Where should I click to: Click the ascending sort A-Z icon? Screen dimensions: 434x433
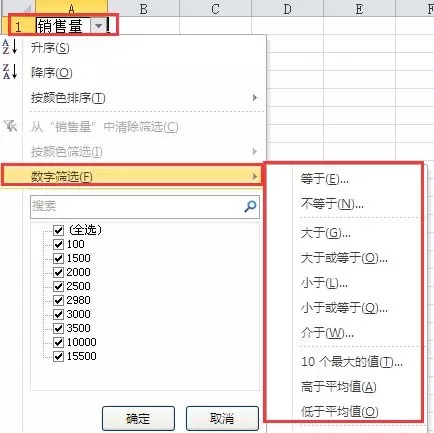tap(10, 47)
